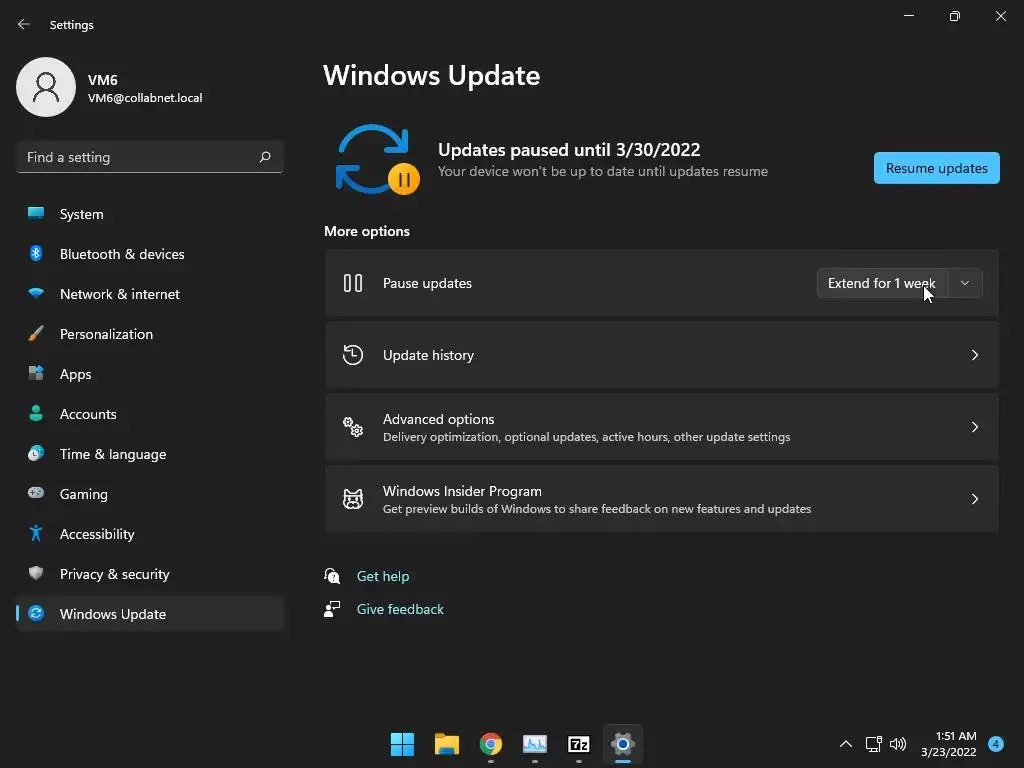
Task: Open the Windows Insider Program row
Action: (x=662, y=499)
